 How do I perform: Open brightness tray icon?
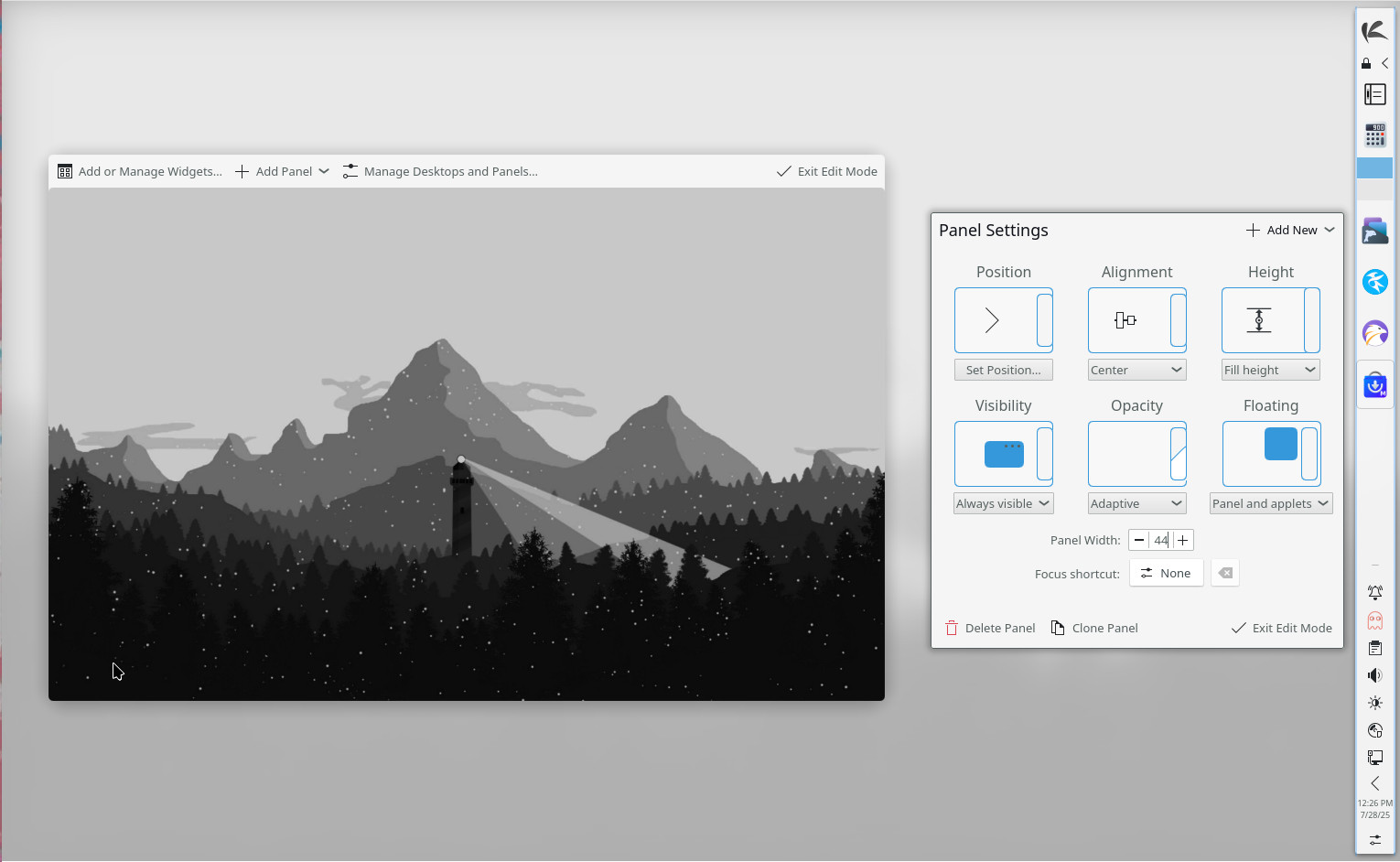coord(1374,703)
